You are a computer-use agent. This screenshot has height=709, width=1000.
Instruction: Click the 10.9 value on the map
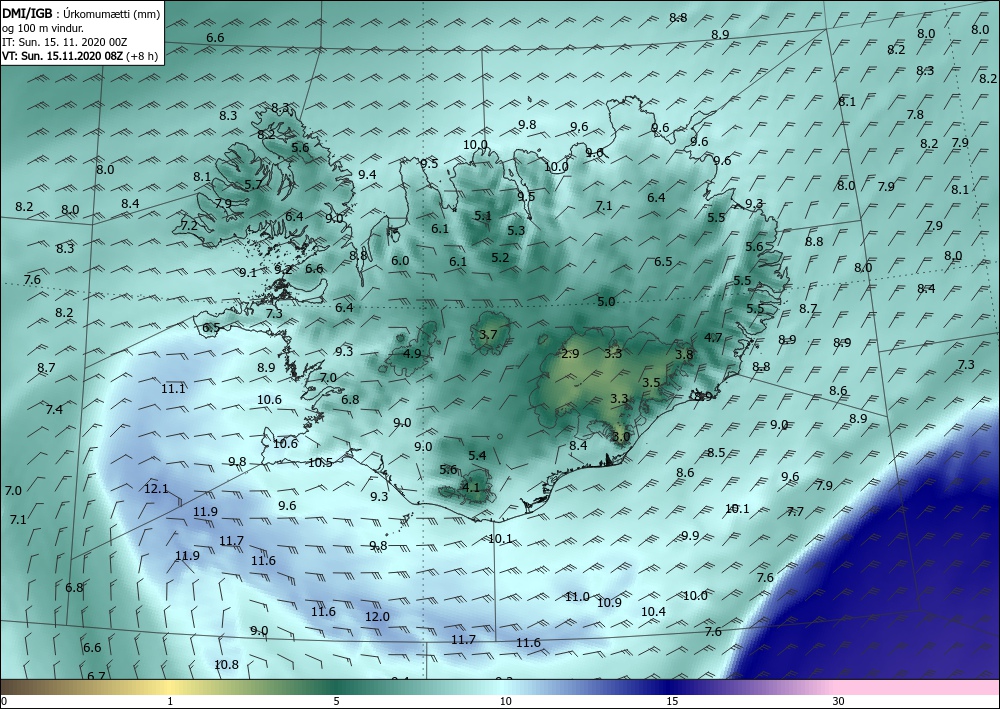point(609,602)
